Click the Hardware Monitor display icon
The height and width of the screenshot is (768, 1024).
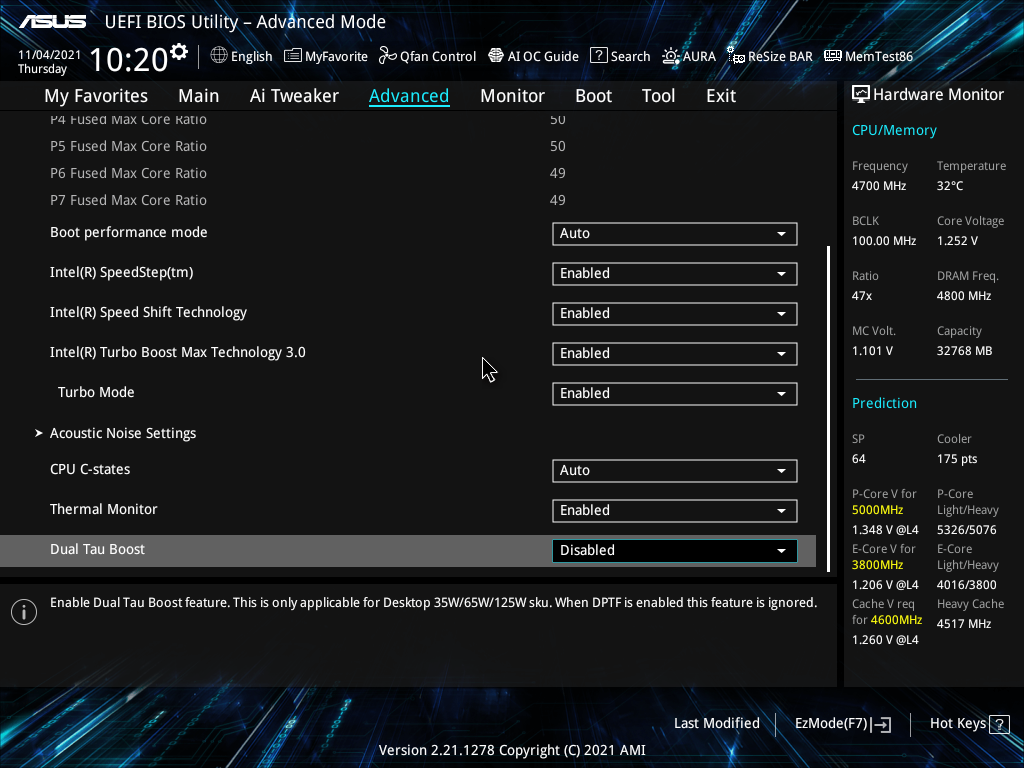pyautogui.click(x=861, y=95)
